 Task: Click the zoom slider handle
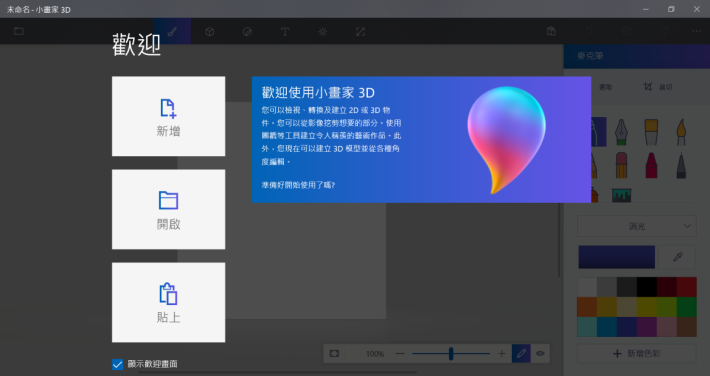coord(451,353)
